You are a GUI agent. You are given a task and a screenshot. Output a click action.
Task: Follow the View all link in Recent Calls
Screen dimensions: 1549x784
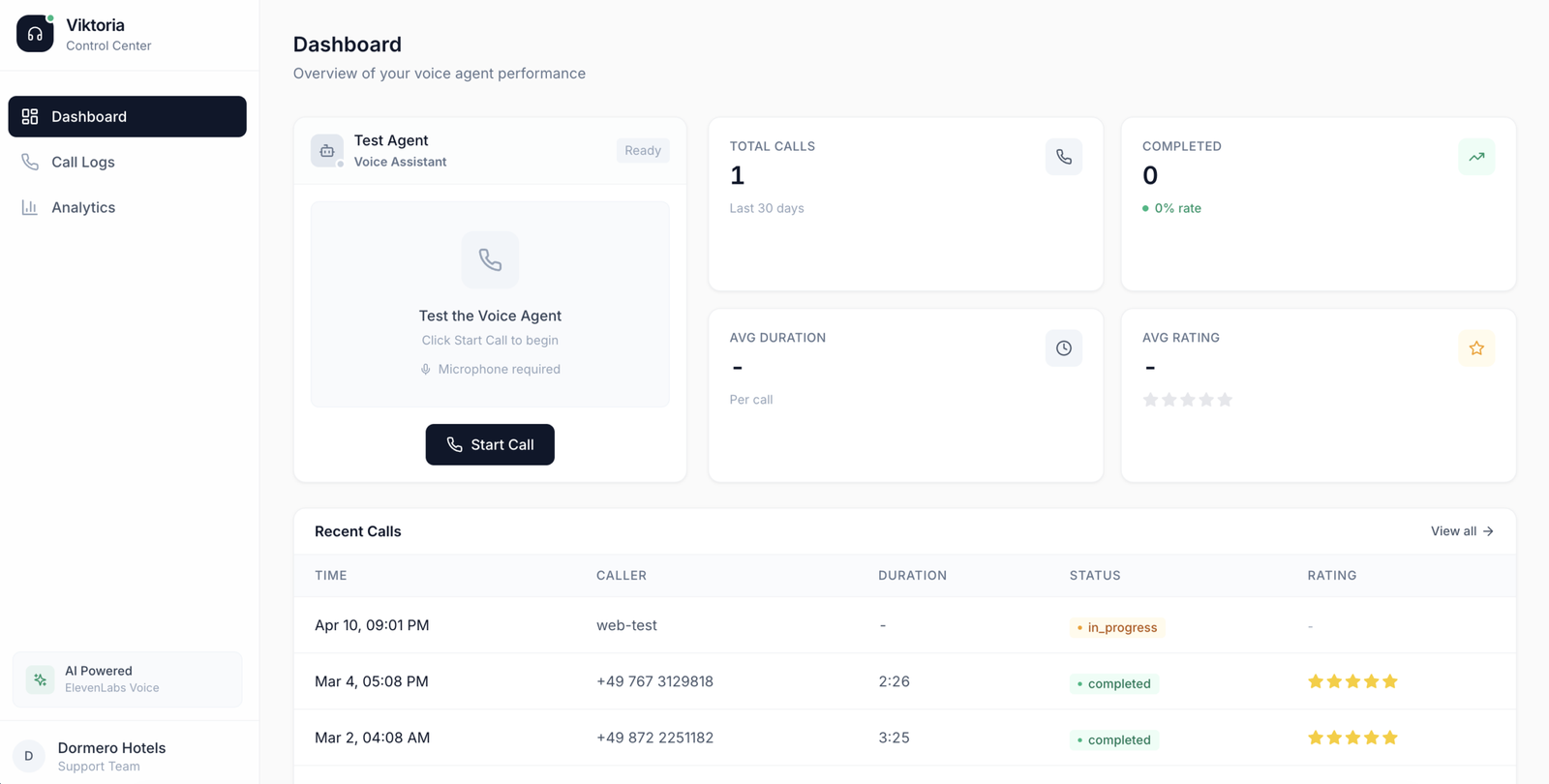pyautogui.click(x=1461, y=531)
